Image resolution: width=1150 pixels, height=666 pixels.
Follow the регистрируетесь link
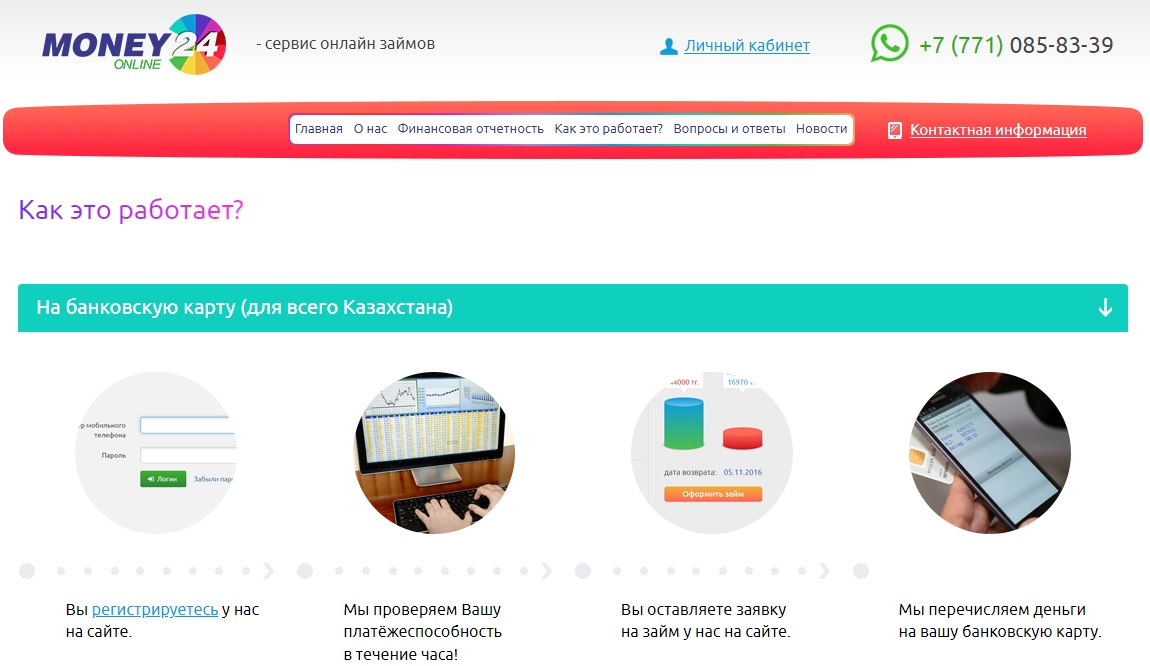pyautogui.click(x=155, y=610)
